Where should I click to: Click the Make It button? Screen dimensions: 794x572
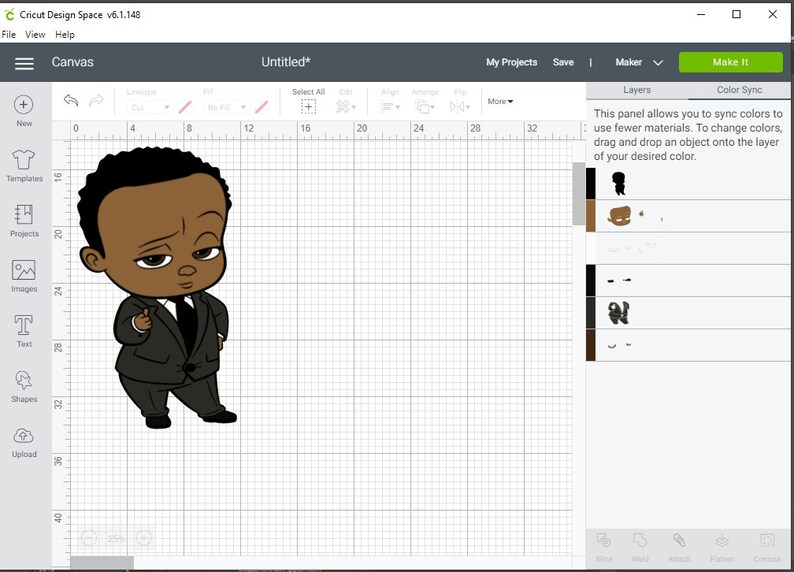[730, 62]
